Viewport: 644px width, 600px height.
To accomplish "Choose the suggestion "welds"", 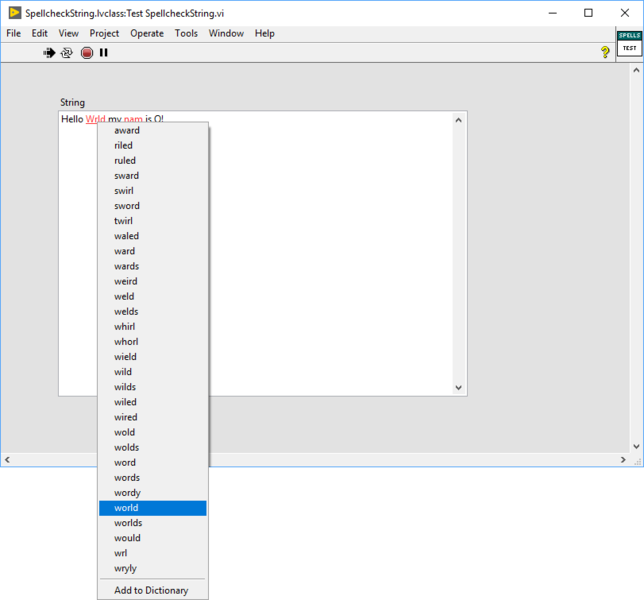I will click(152, 312).
